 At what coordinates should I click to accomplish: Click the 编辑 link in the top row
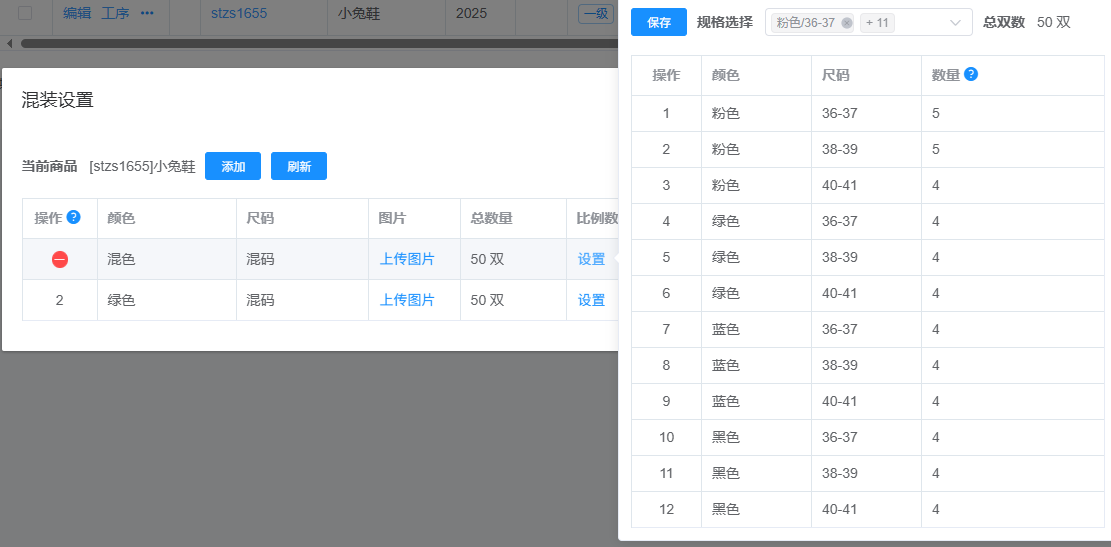(x=77, y=13)
